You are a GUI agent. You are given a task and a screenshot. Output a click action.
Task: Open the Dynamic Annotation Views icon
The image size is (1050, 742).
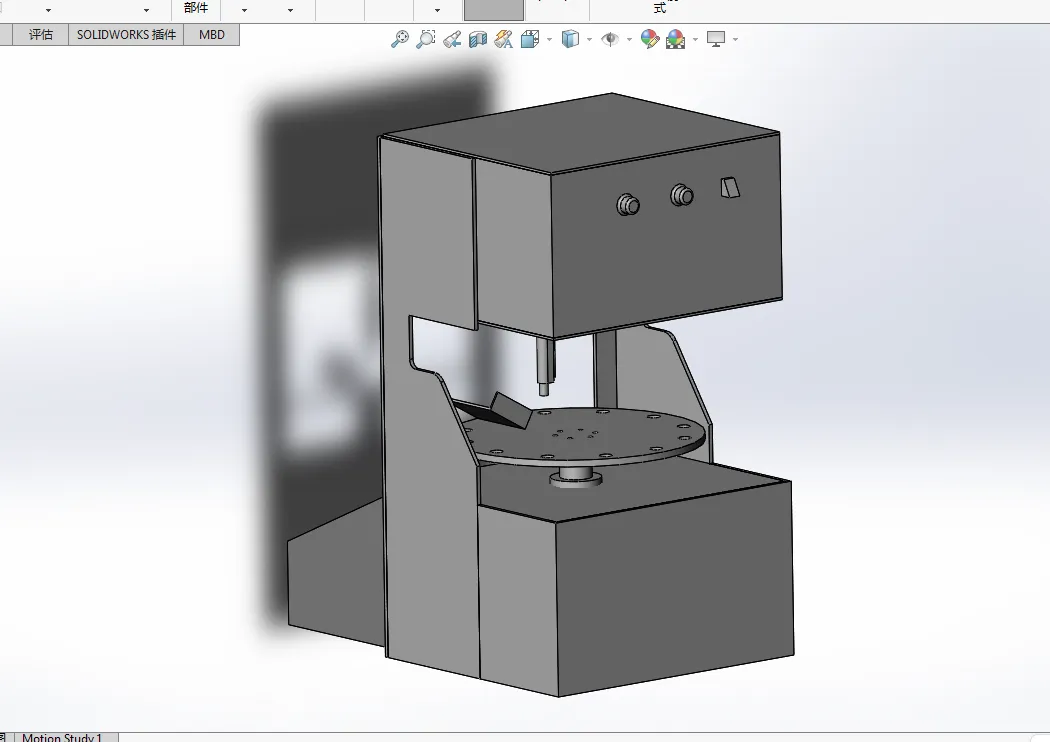(504, 40)
